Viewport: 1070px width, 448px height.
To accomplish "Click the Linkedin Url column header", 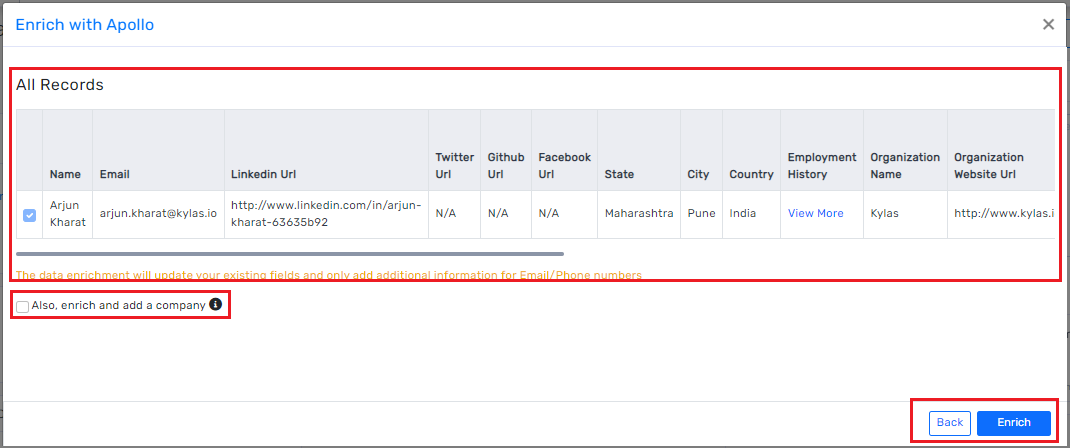I will pyautogui.click(x=326, y=150).
